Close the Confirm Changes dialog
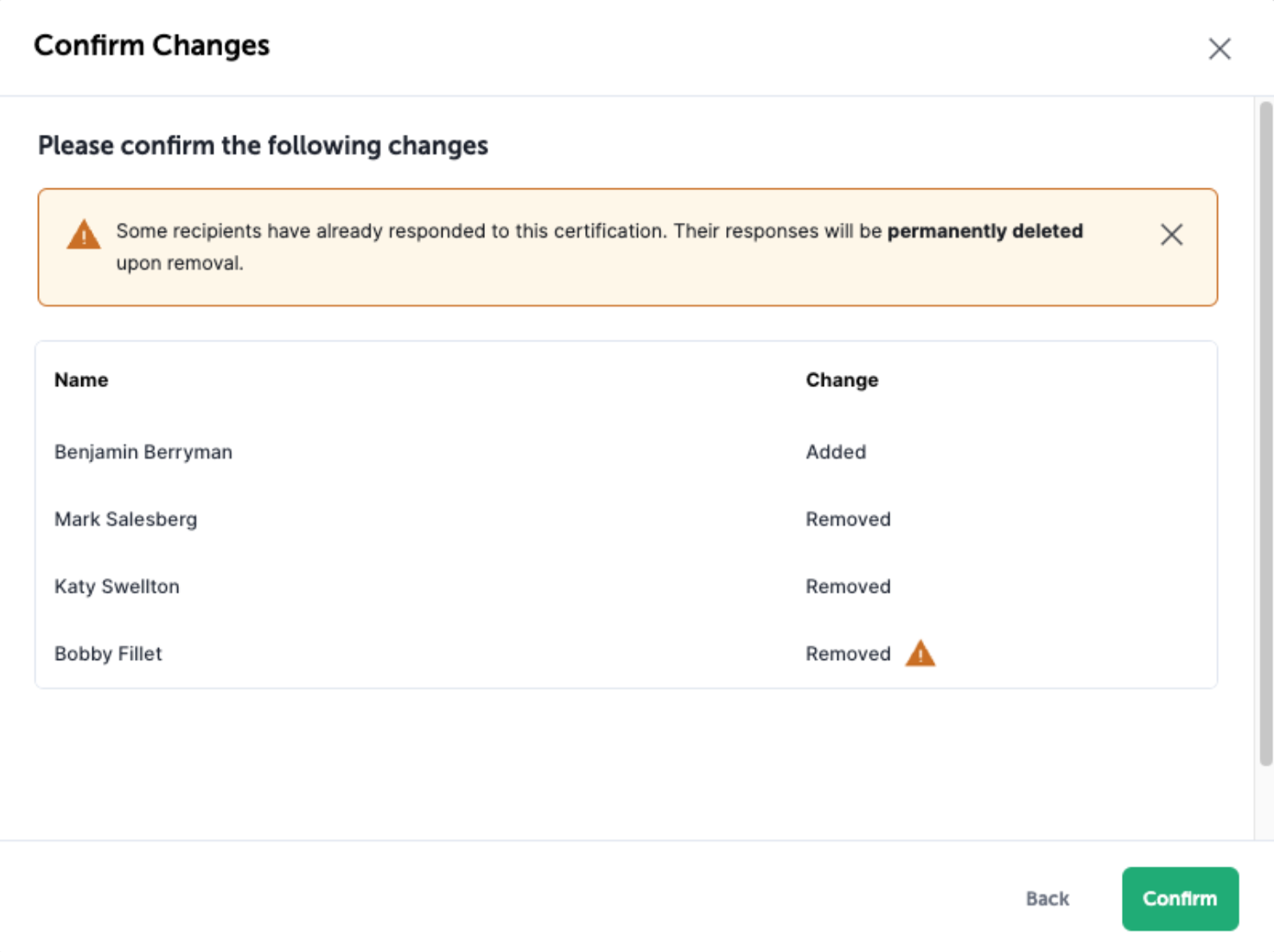Screen dimensions: 1274x952 coord(1219,49)
